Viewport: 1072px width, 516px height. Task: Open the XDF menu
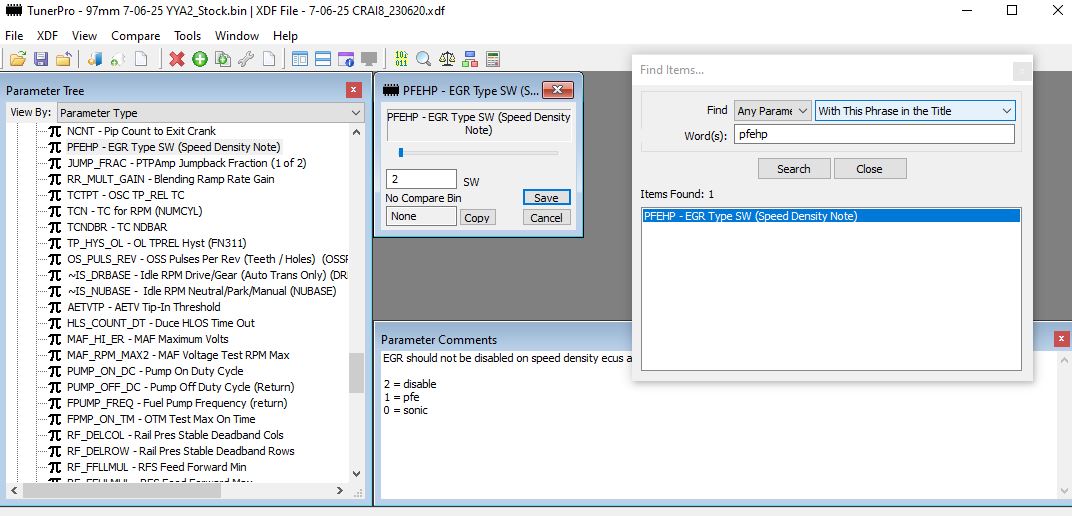point(47,36)
